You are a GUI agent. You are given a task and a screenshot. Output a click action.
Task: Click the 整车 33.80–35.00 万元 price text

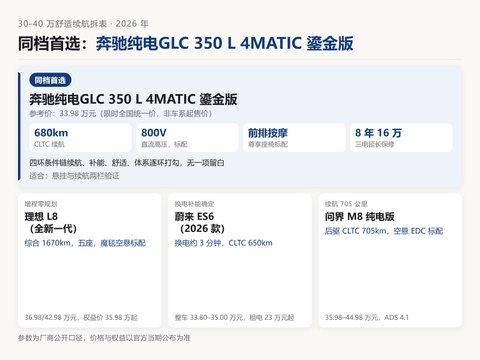pos(234,317)
